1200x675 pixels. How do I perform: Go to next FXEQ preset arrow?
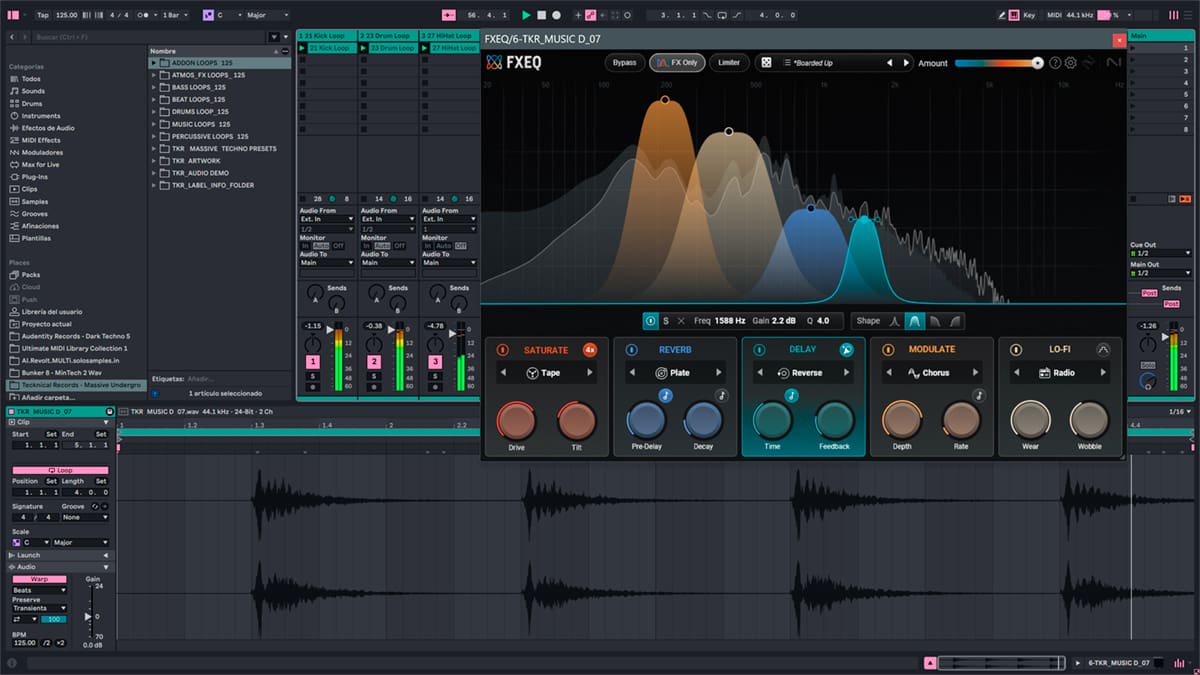[907, 63]
